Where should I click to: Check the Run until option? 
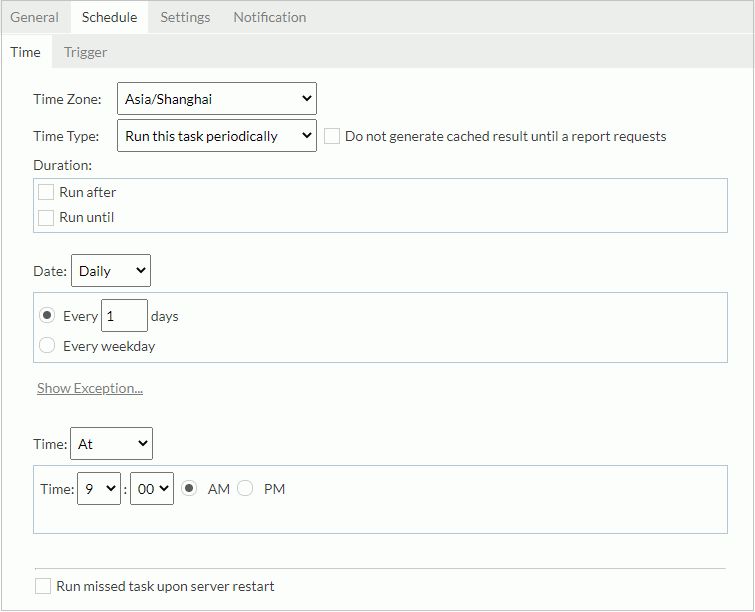coord(46,217)
